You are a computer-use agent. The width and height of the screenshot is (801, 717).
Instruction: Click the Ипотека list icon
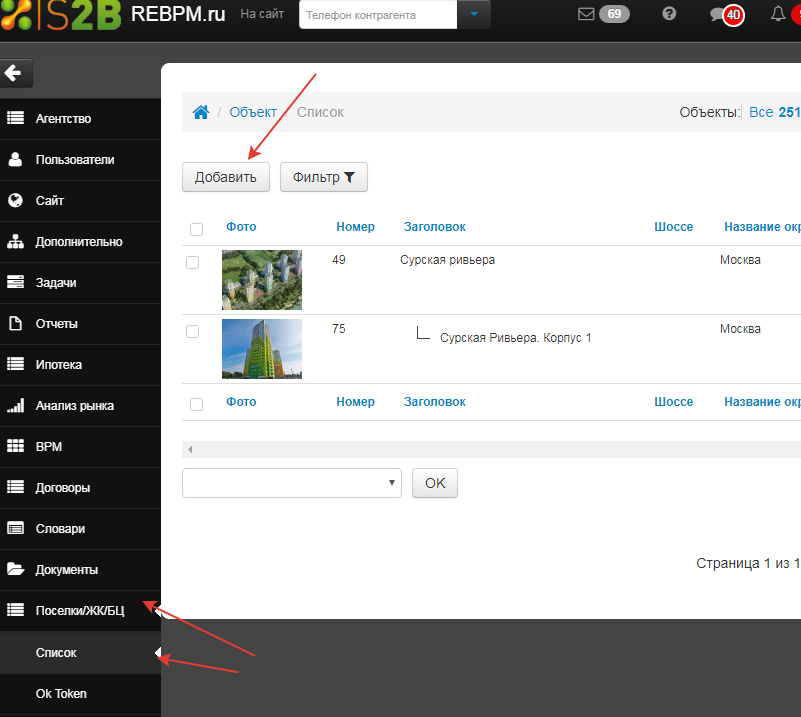click(x=15, y=364)
